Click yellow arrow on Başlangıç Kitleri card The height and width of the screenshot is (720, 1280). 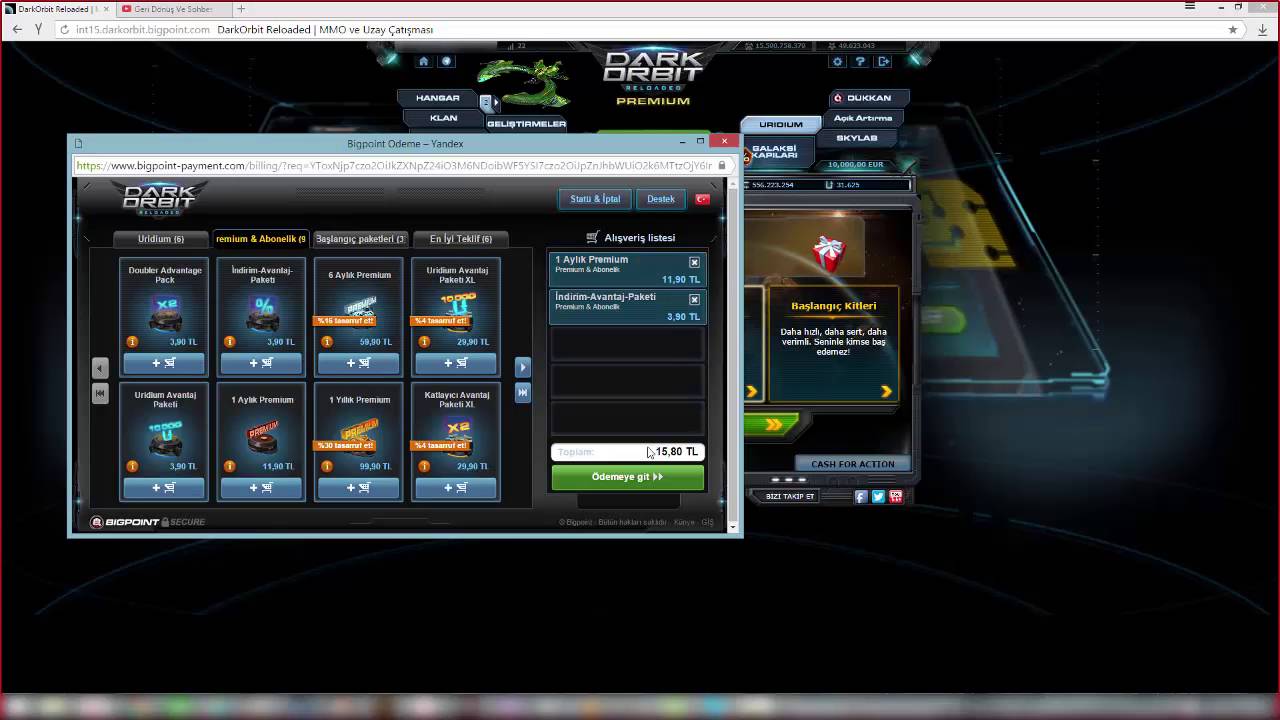click(x=886, y=392)
